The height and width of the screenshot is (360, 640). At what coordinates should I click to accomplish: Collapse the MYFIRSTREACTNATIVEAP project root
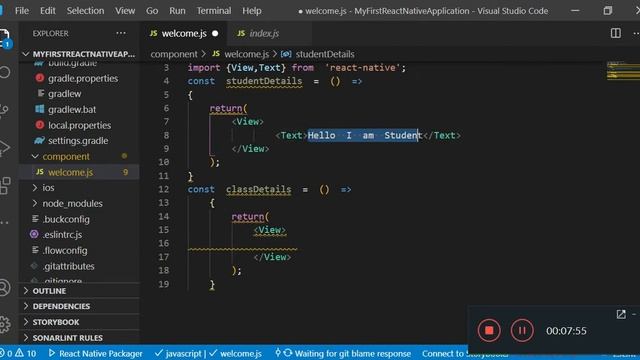79,54
